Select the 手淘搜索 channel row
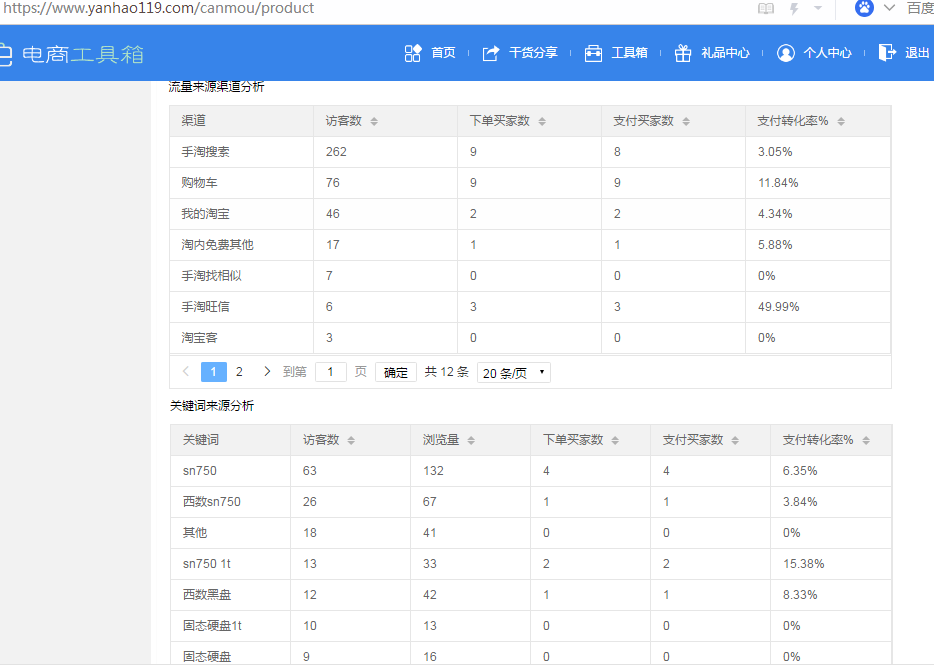 tap(530, 152)
